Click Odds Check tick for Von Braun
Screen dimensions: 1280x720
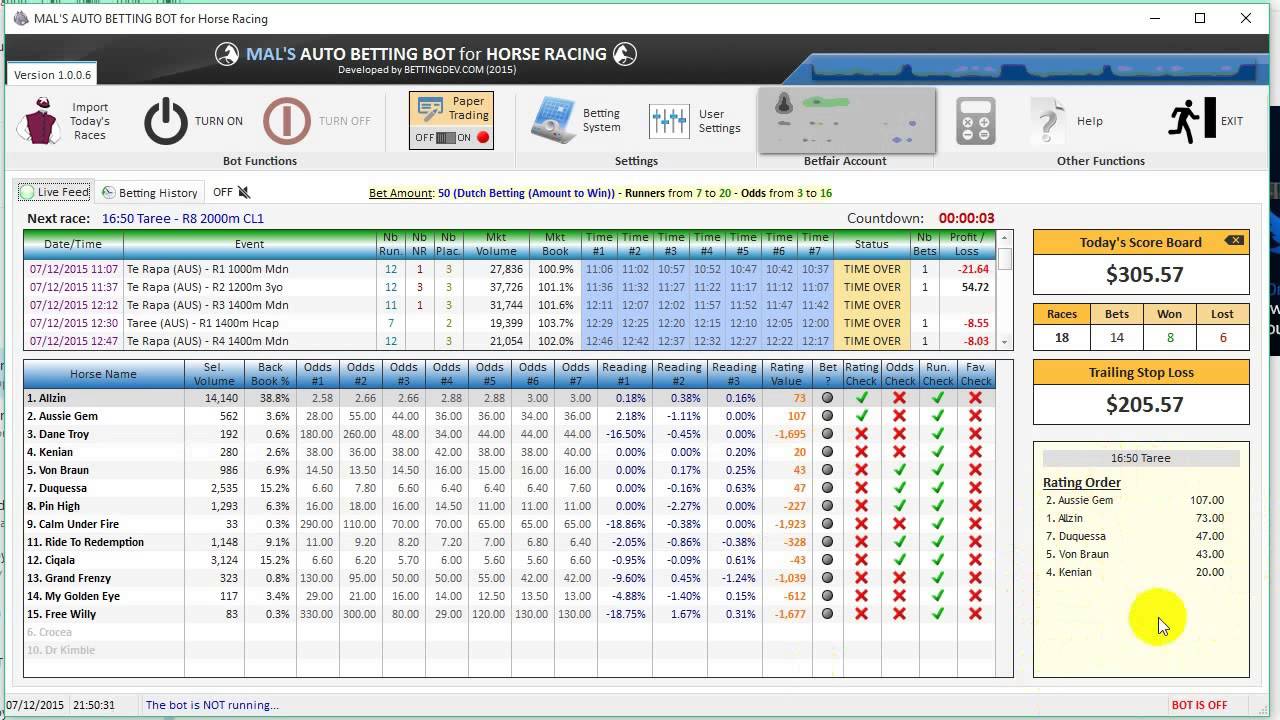point(899,470)
